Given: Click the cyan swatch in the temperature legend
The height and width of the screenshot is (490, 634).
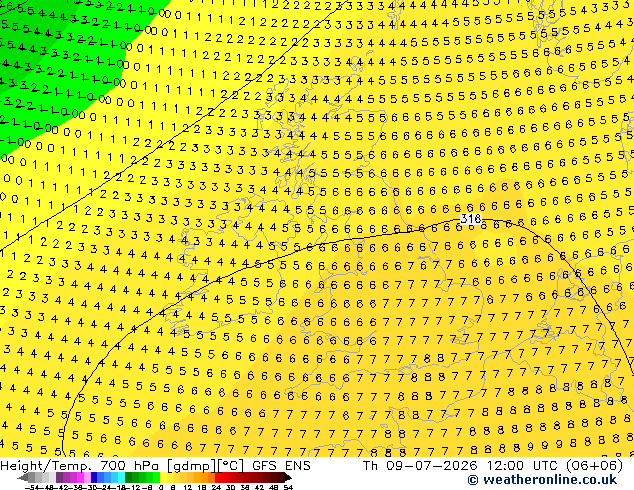Looking at the screenshot, I should tap(121, 478).
